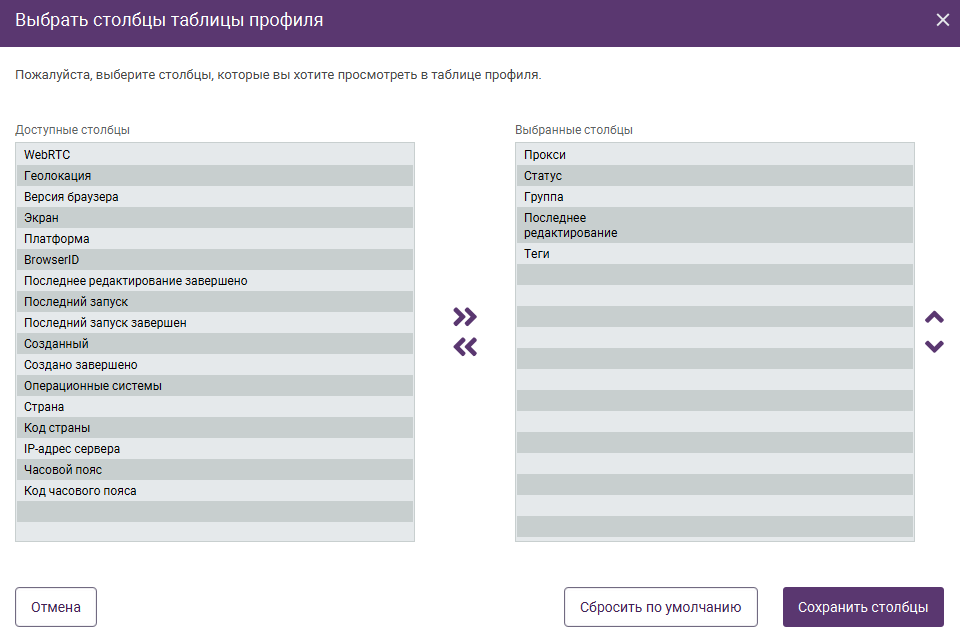960x641 pixels.
Task: Select Часовой пояс row
Action: pyautogui.click(x=215, y=470)
